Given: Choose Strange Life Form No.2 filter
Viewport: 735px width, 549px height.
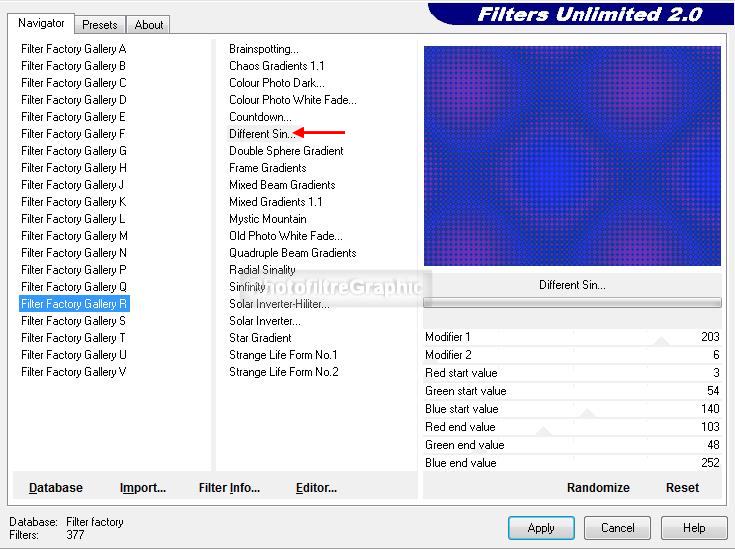Looking at the screenshot, I should pyautogui.click(x=283, y=372).
